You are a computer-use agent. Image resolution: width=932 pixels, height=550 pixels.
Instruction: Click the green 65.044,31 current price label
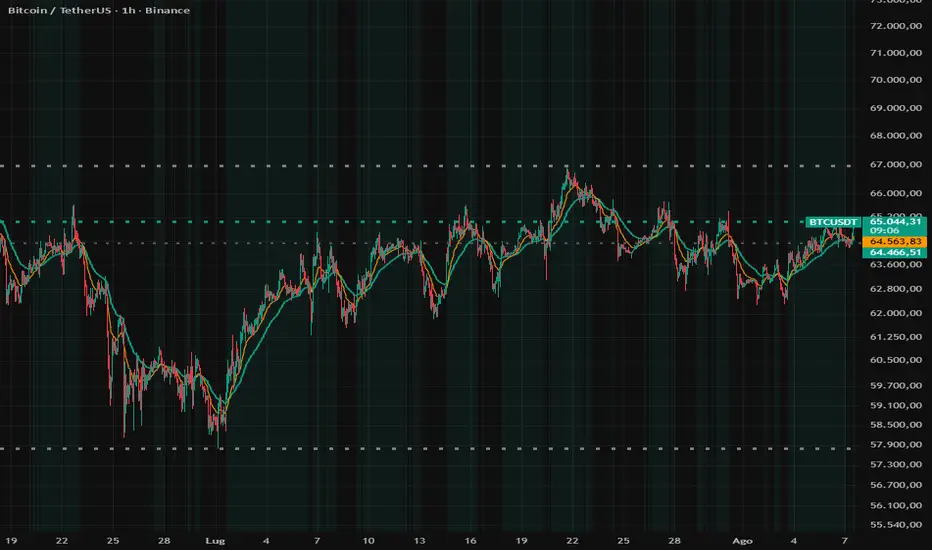click(895, 221)
